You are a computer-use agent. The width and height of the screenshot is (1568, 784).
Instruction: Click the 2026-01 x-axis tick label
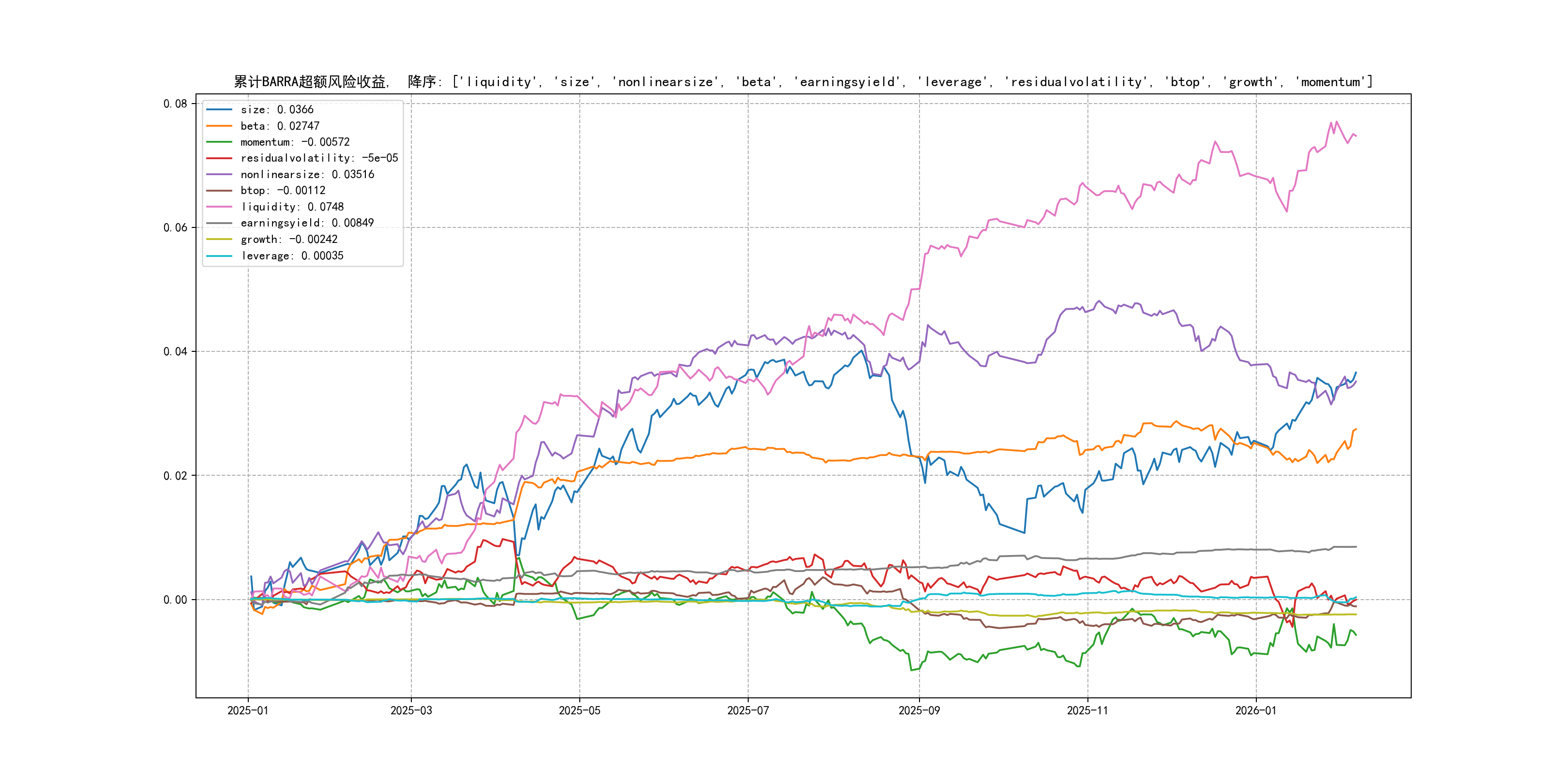[1256, 710]
